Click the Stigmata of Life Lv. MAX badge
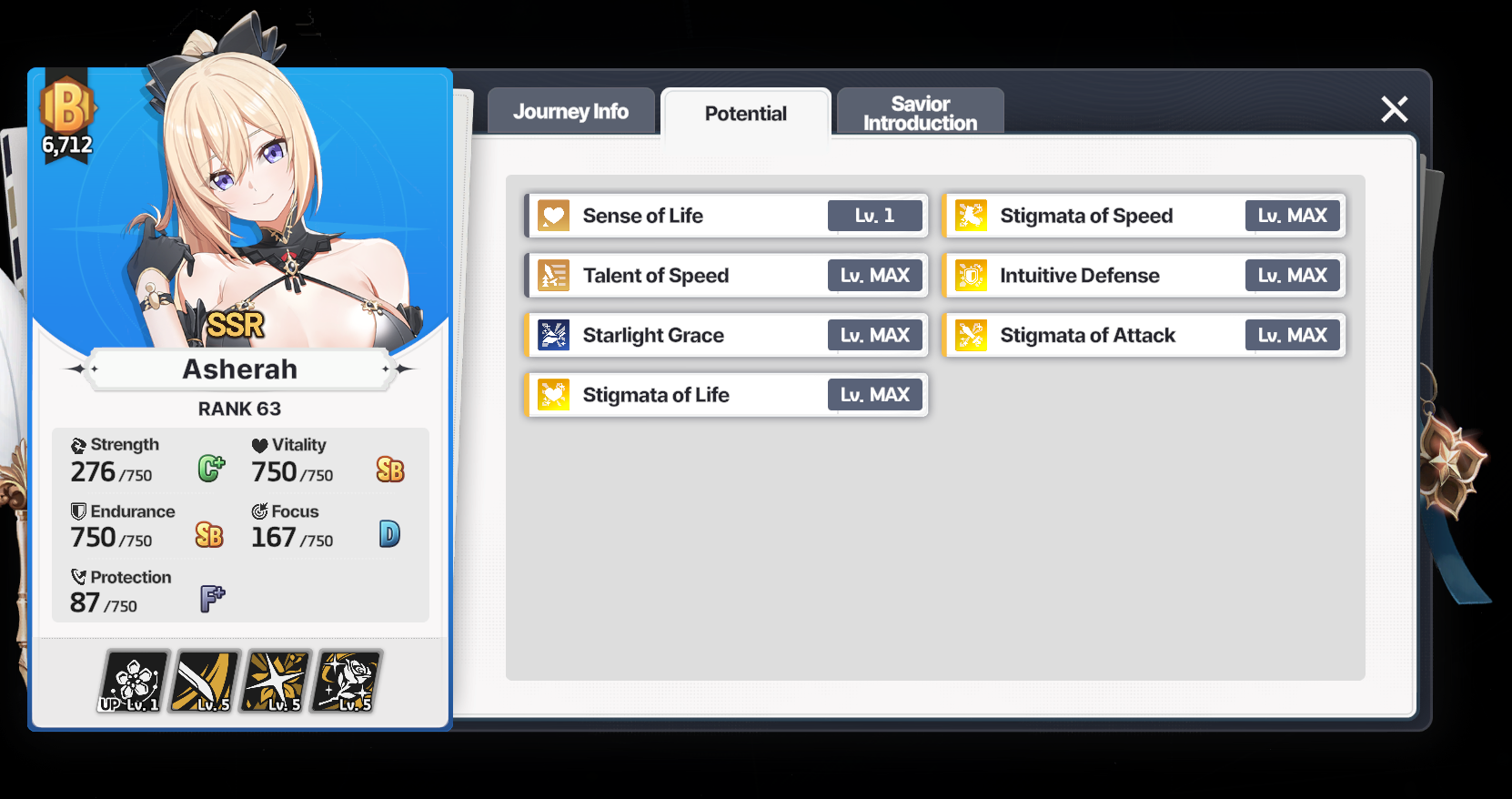Image resolution: width=1512 pixels, height=799 pixels. (875, 395)
